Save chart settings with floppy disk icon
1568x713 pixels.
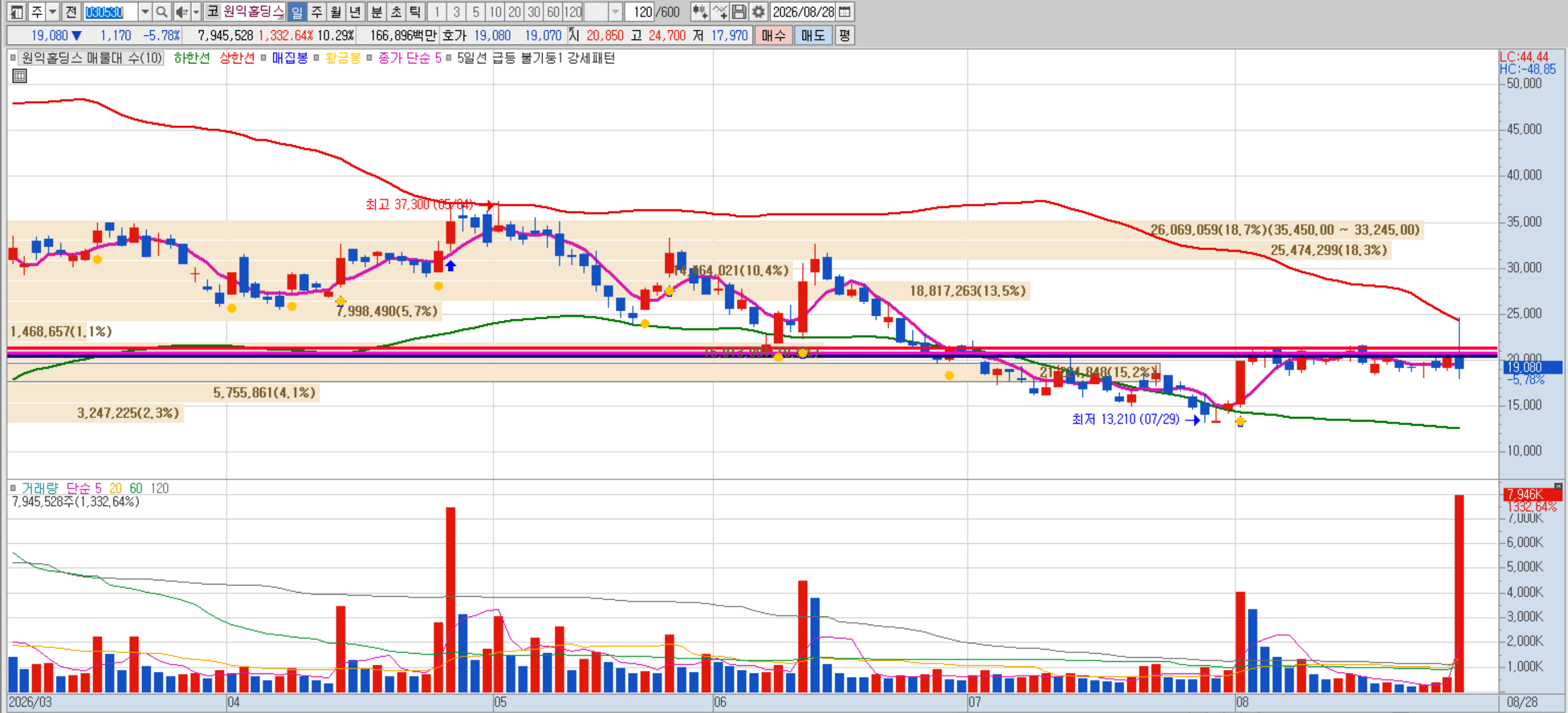[x=739, y=12]
